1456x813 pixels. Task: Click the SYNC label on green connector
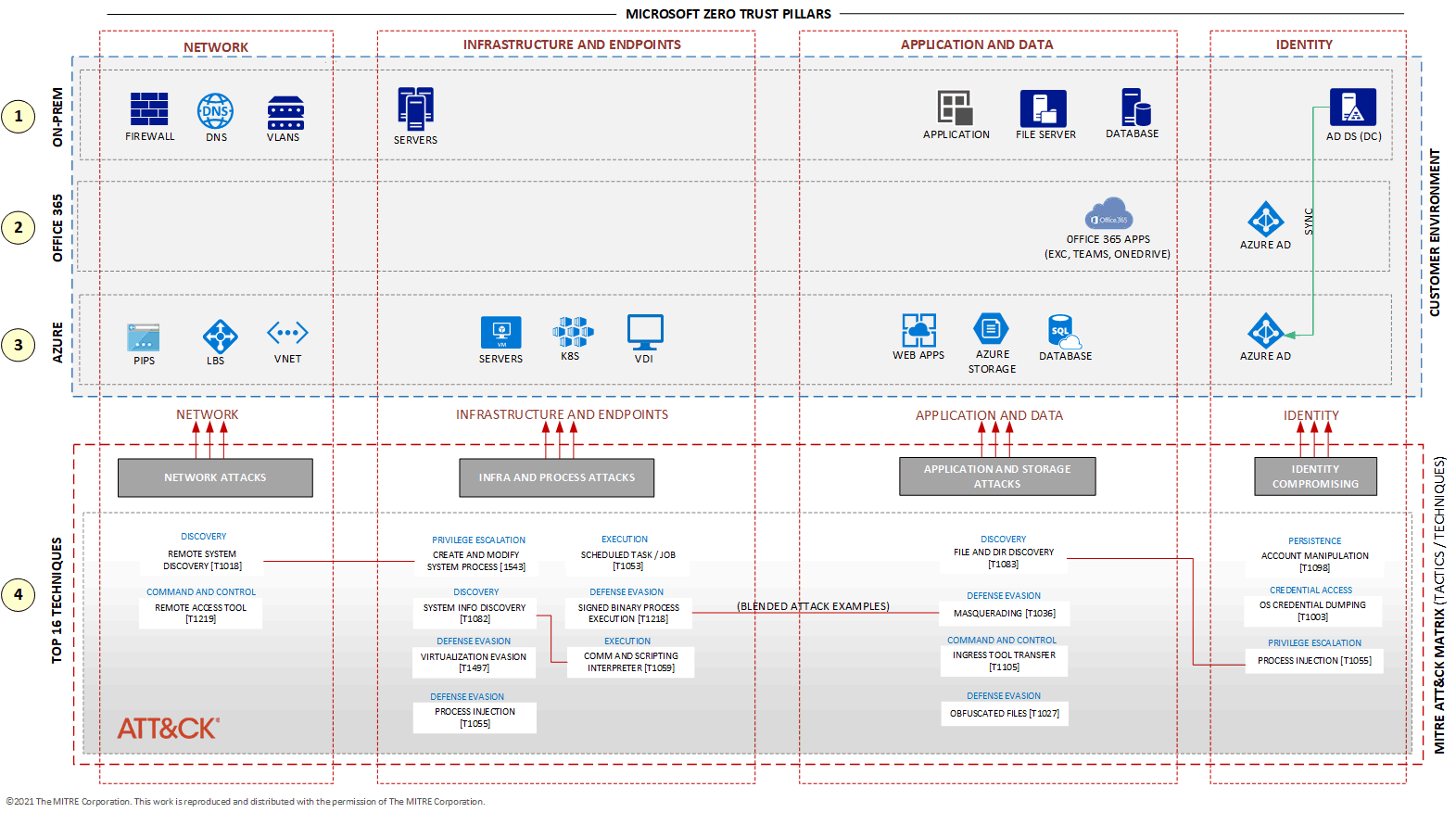coord(1309,221)
